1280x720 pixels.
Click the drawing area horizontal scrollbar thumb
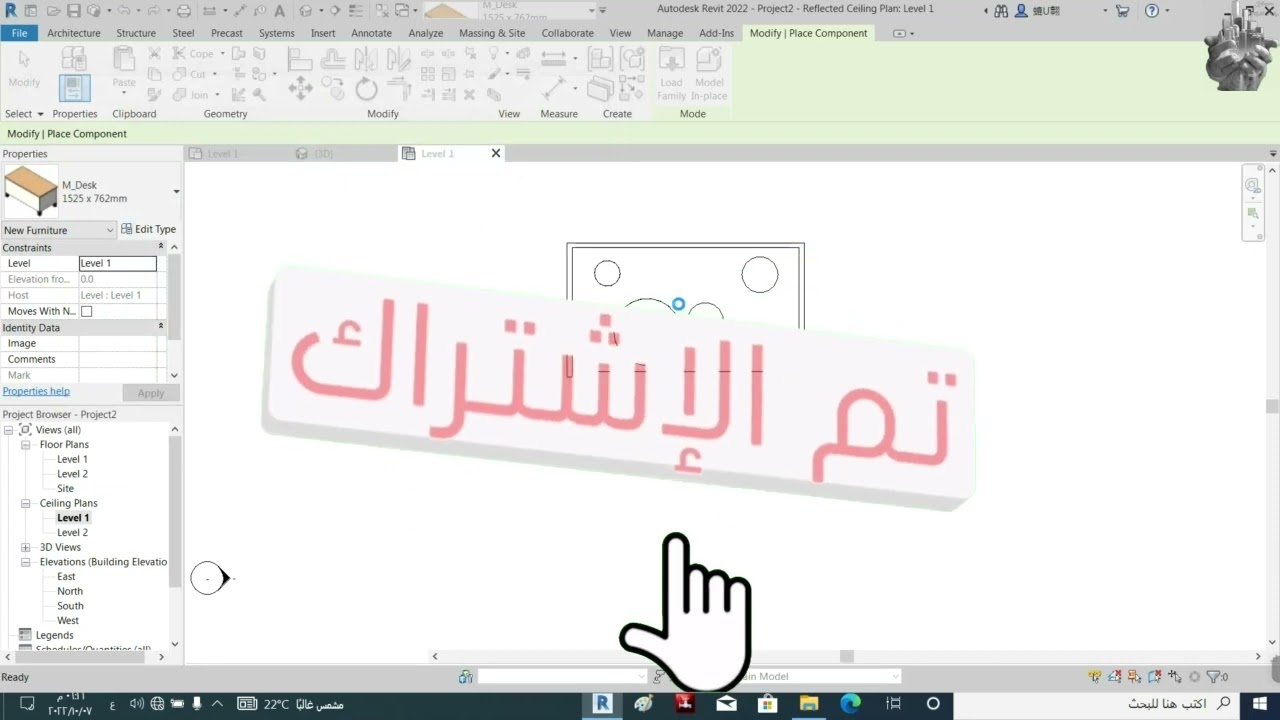point(847,656)
